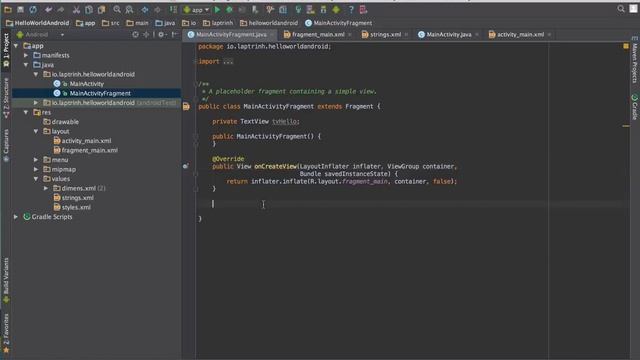Click the Redo toolbar icon

click(x=61, y=9)
